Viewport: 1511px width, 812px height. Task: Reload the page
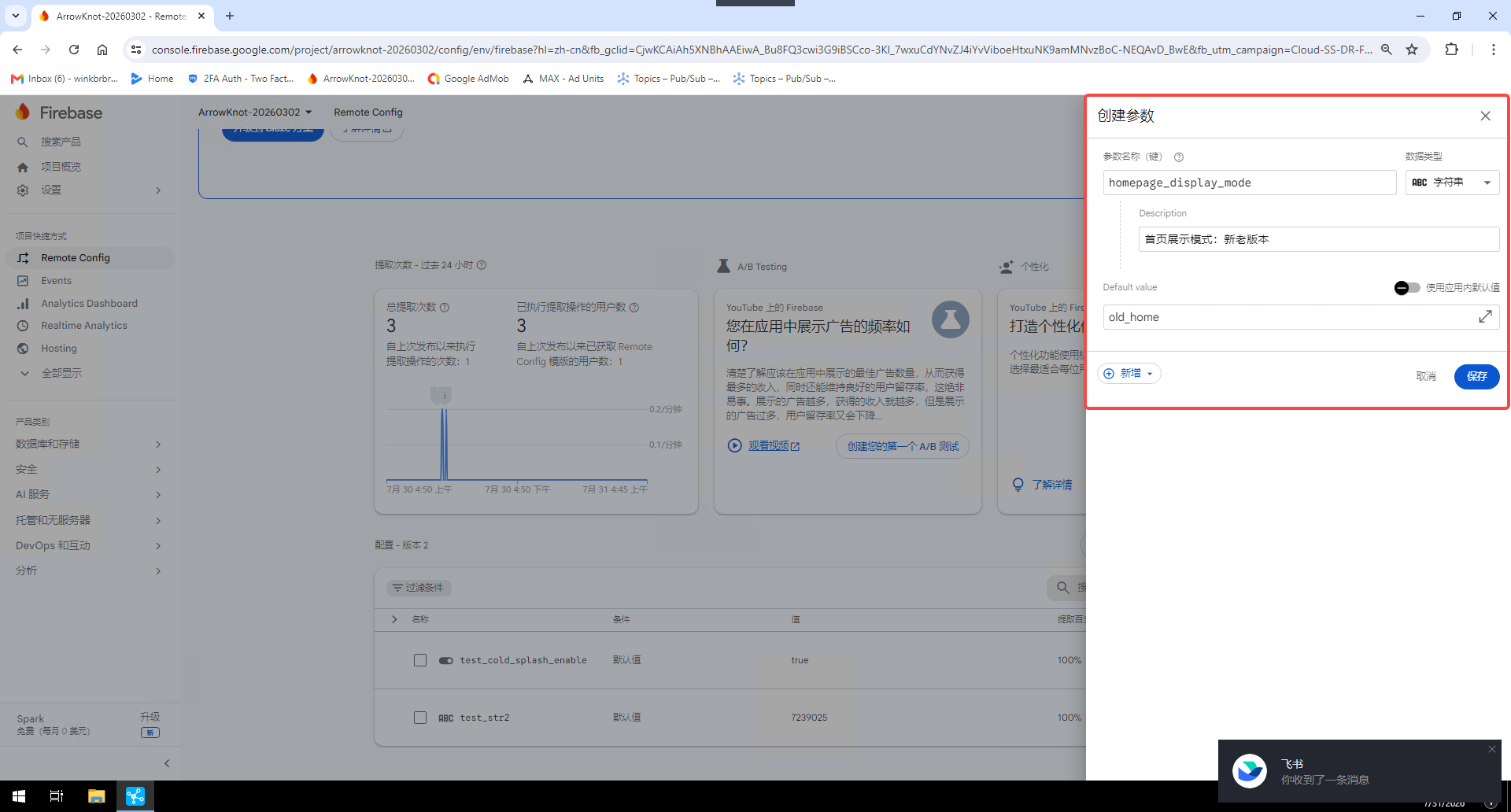[74, 50]
